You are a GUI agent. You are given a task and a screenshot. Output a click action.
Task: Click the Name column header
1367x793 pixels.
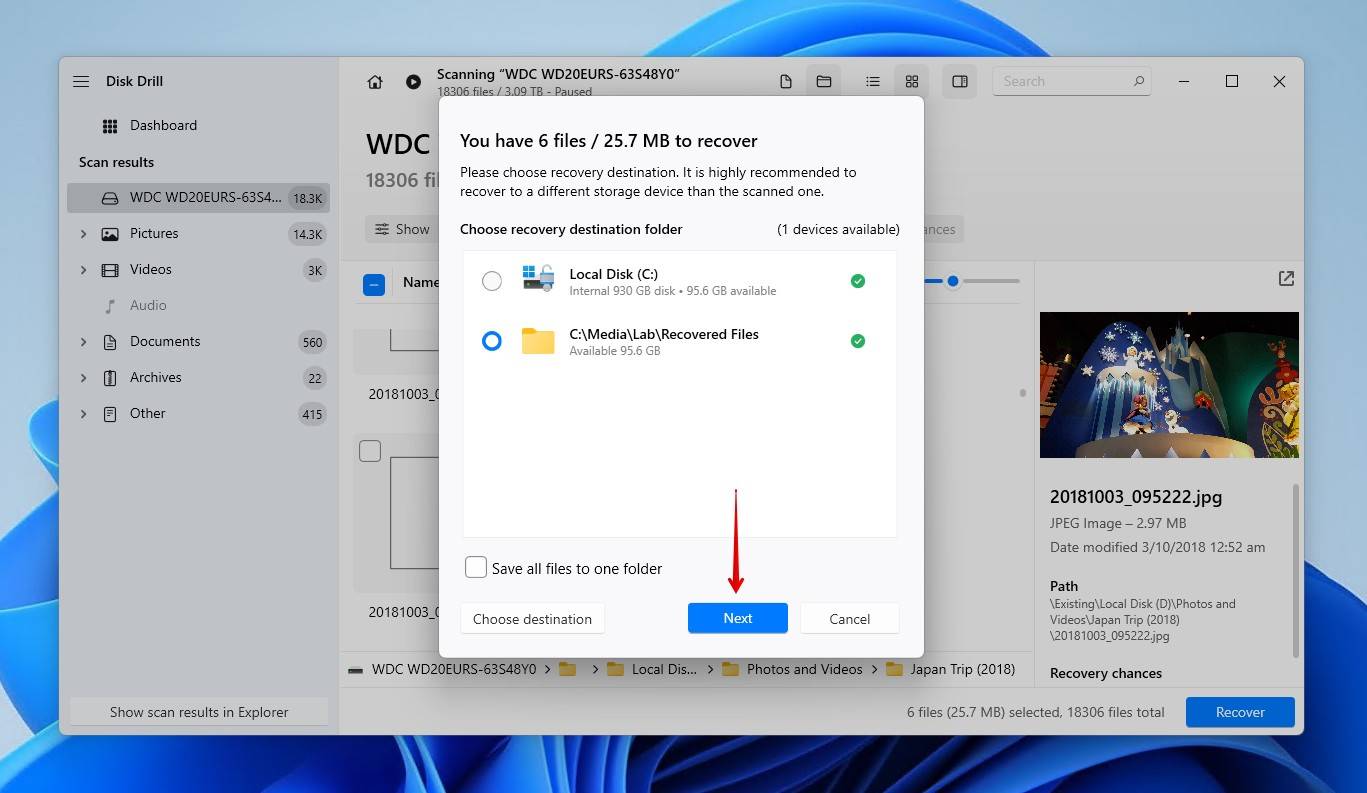click(420, 283)
